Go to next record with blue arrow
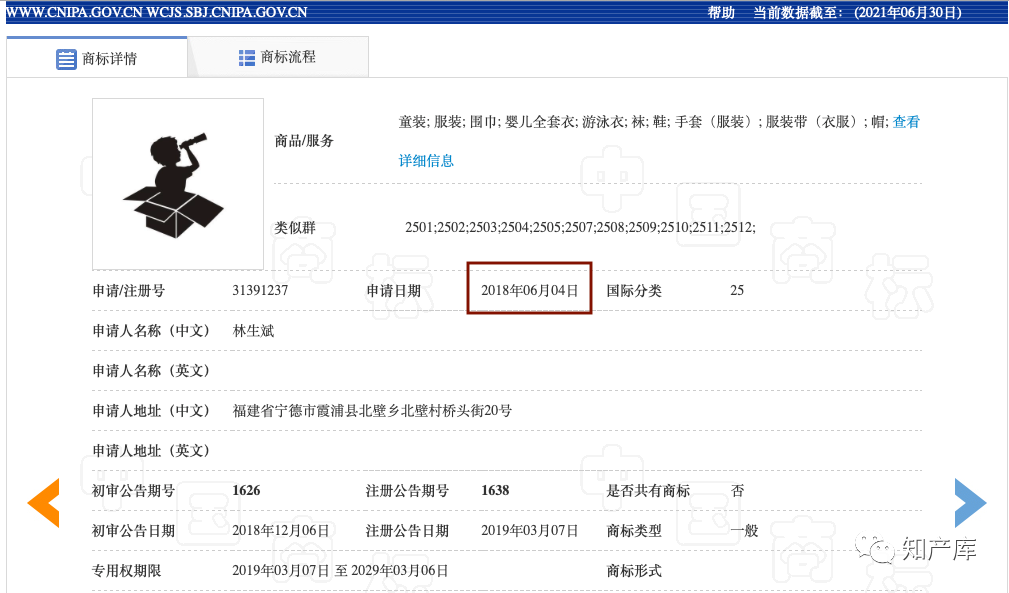The width and height of the screenshot is (1009, 593). [x=970, y=503]
